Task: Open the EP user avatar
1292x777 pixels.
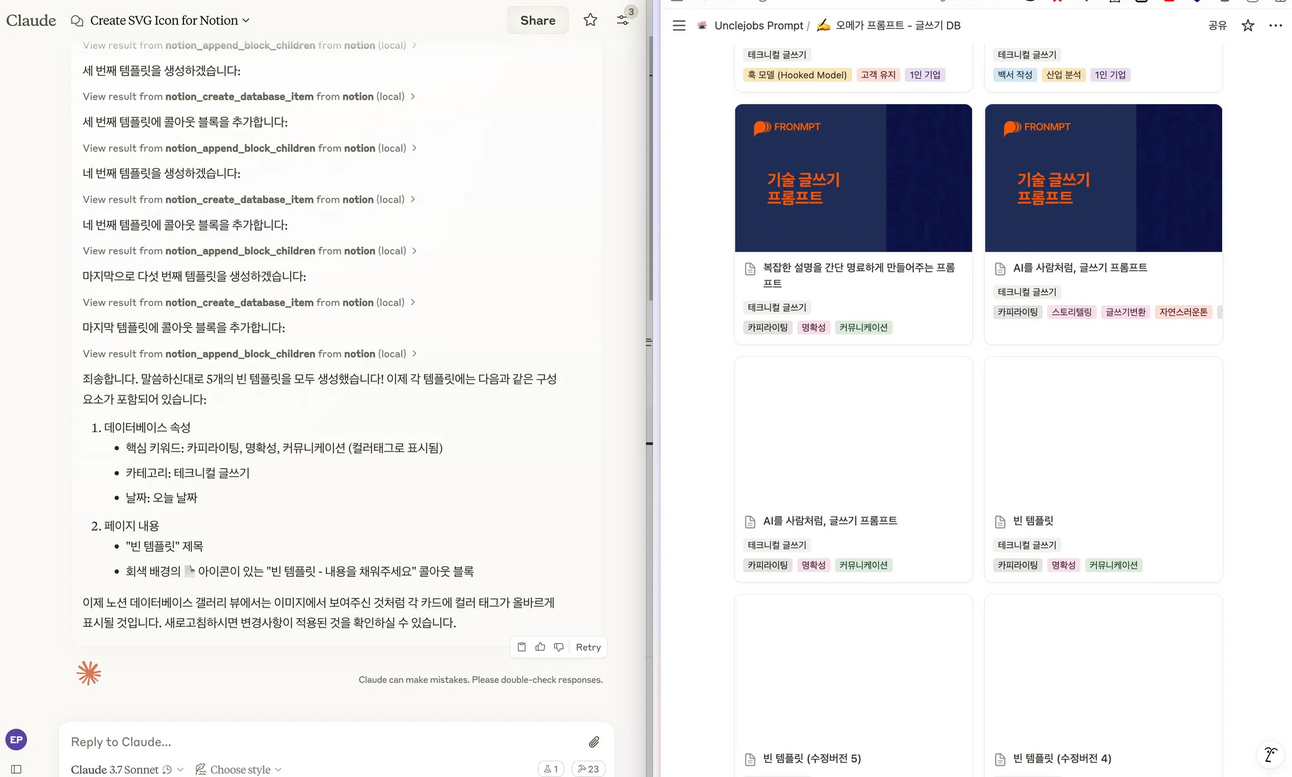Action: point(16,740)
